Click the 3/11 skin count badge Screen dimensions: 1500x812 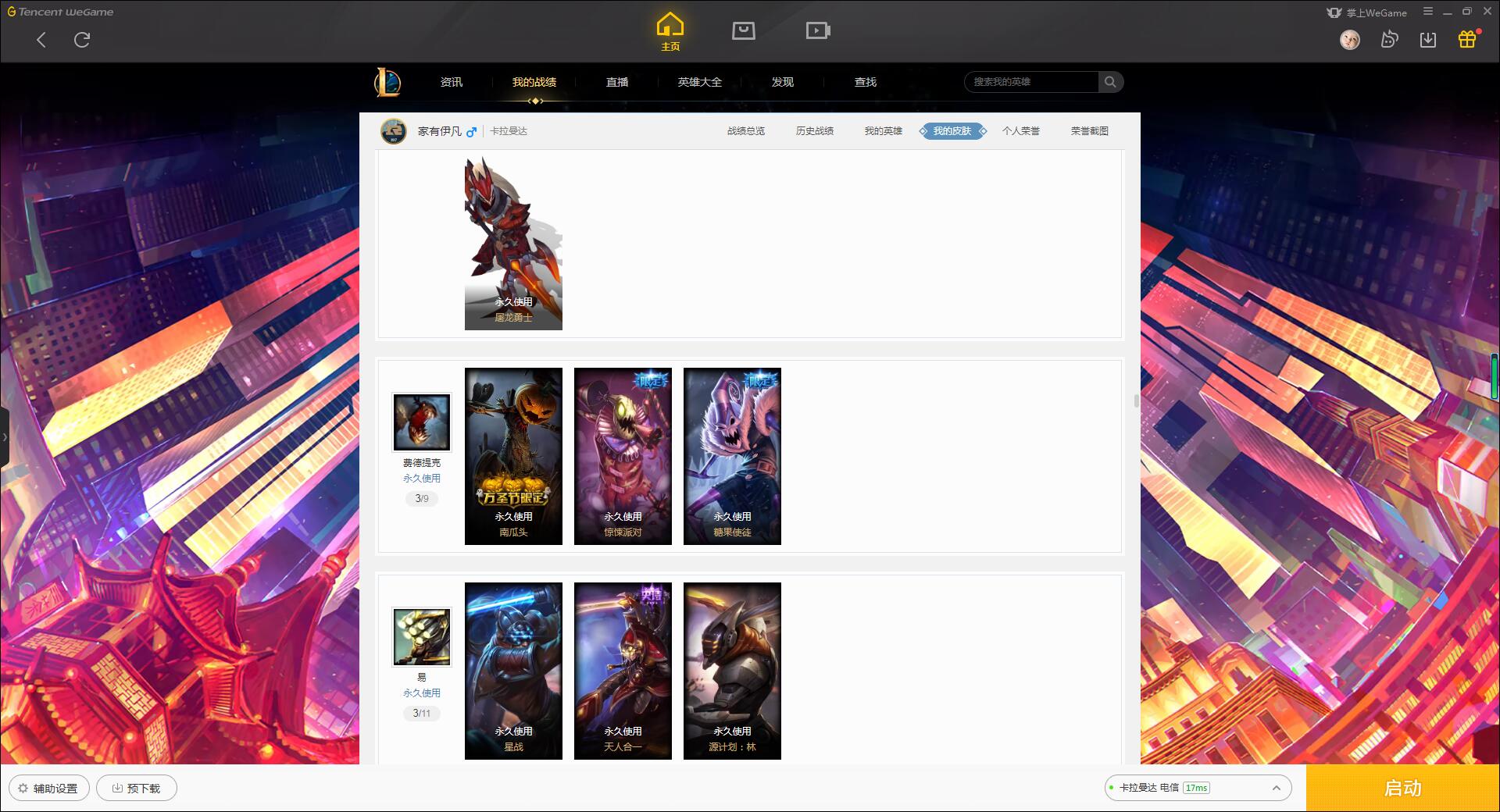[422, 713]
